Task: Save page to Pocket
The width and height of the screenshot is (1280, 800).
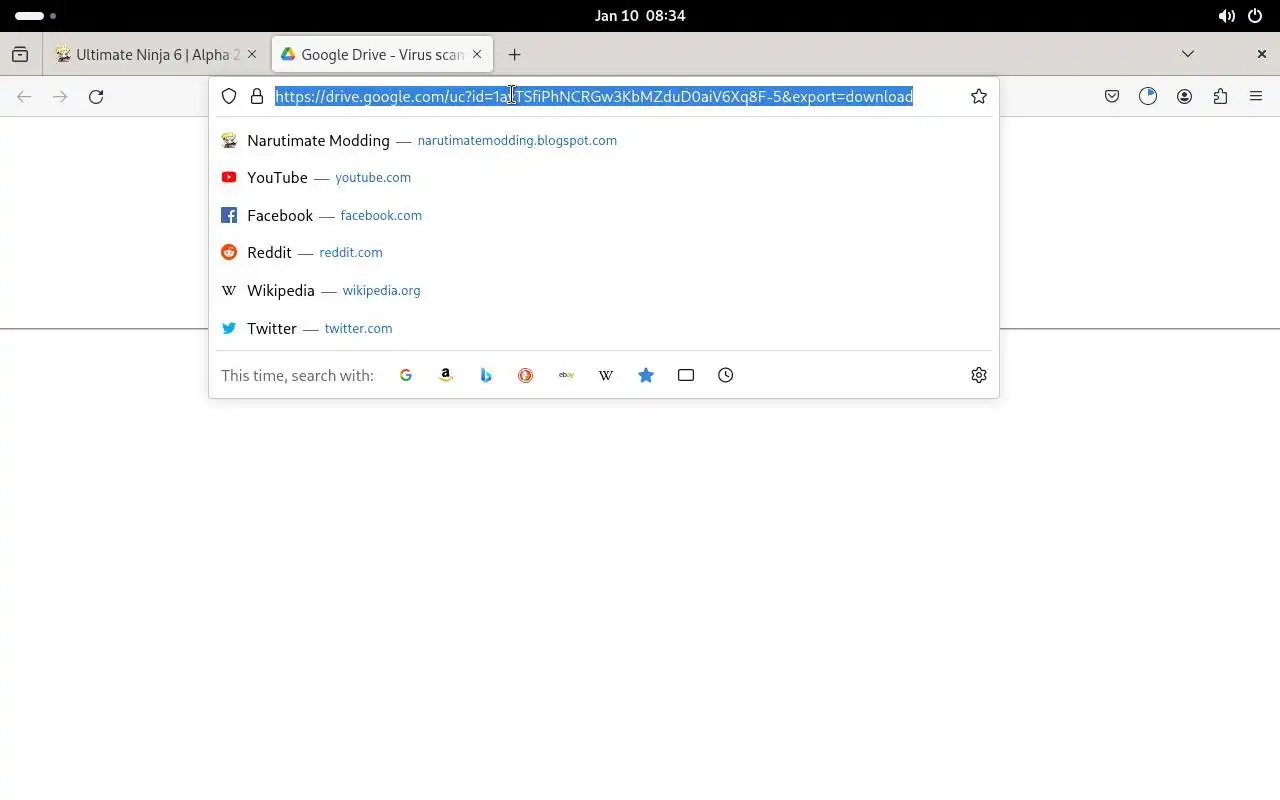Action: pos(1112,96)
